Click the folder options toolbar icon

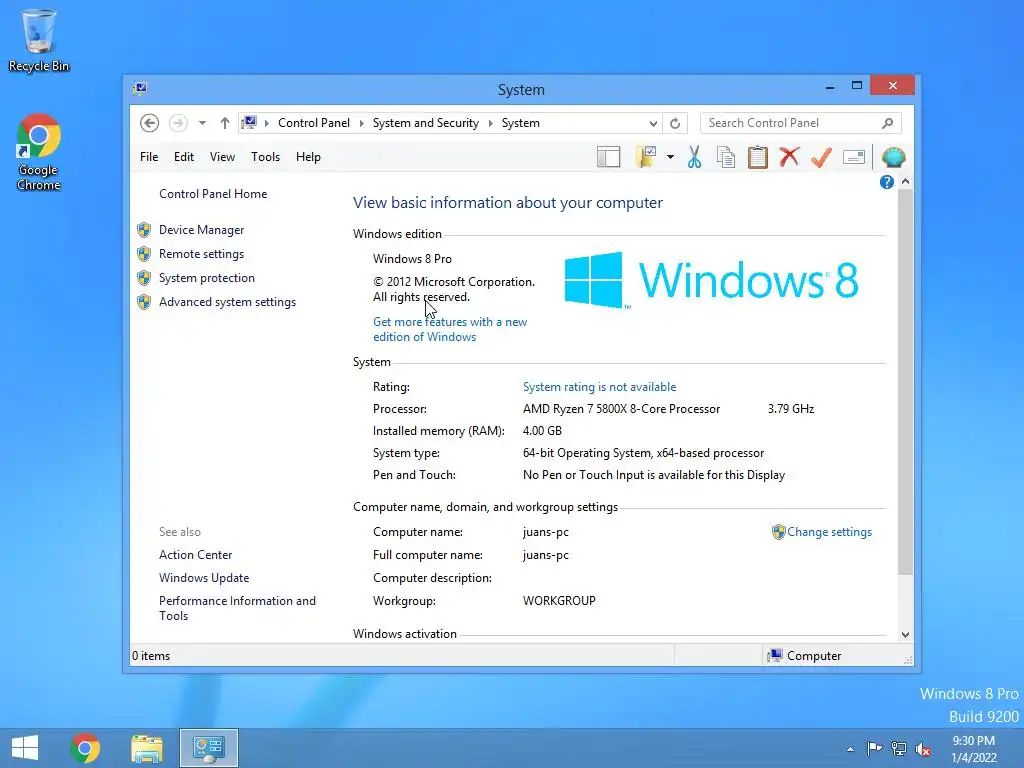coord(646,157)
